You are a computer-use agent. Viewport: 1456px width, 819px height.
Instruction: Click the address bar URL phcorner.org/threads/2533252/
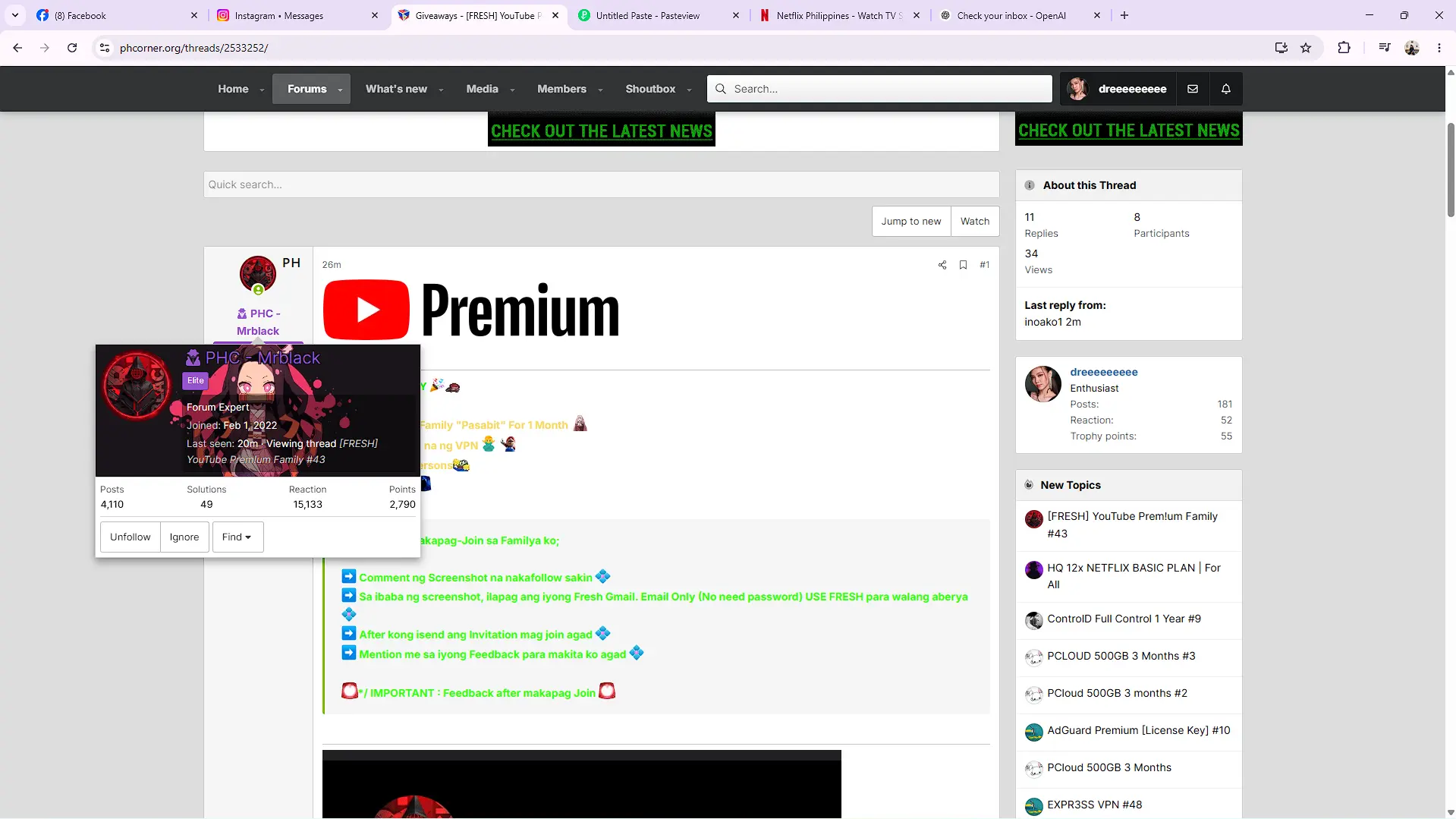click(x=194, y=48)
